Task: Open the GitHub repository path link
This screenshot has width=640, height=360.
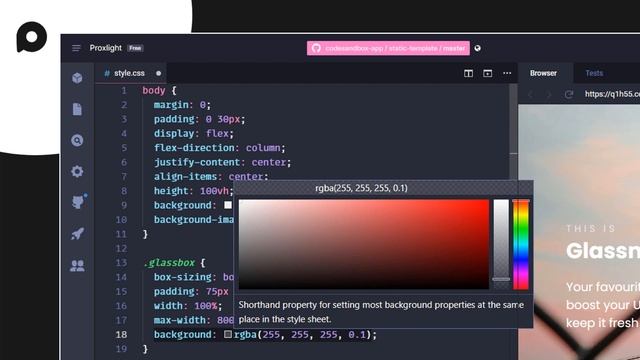Action: 388,48
